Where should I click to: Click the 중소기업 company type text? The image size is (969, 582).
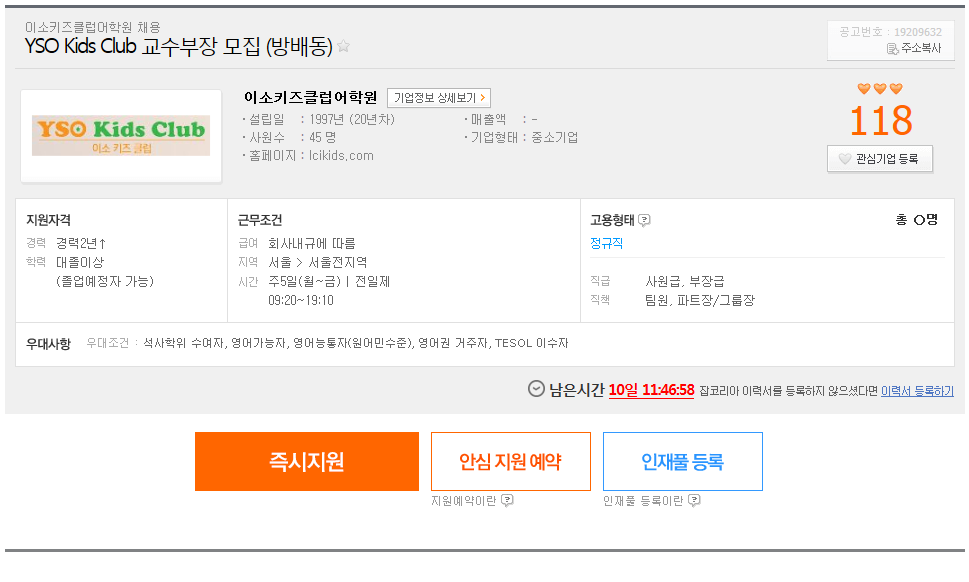click(555, 137)
